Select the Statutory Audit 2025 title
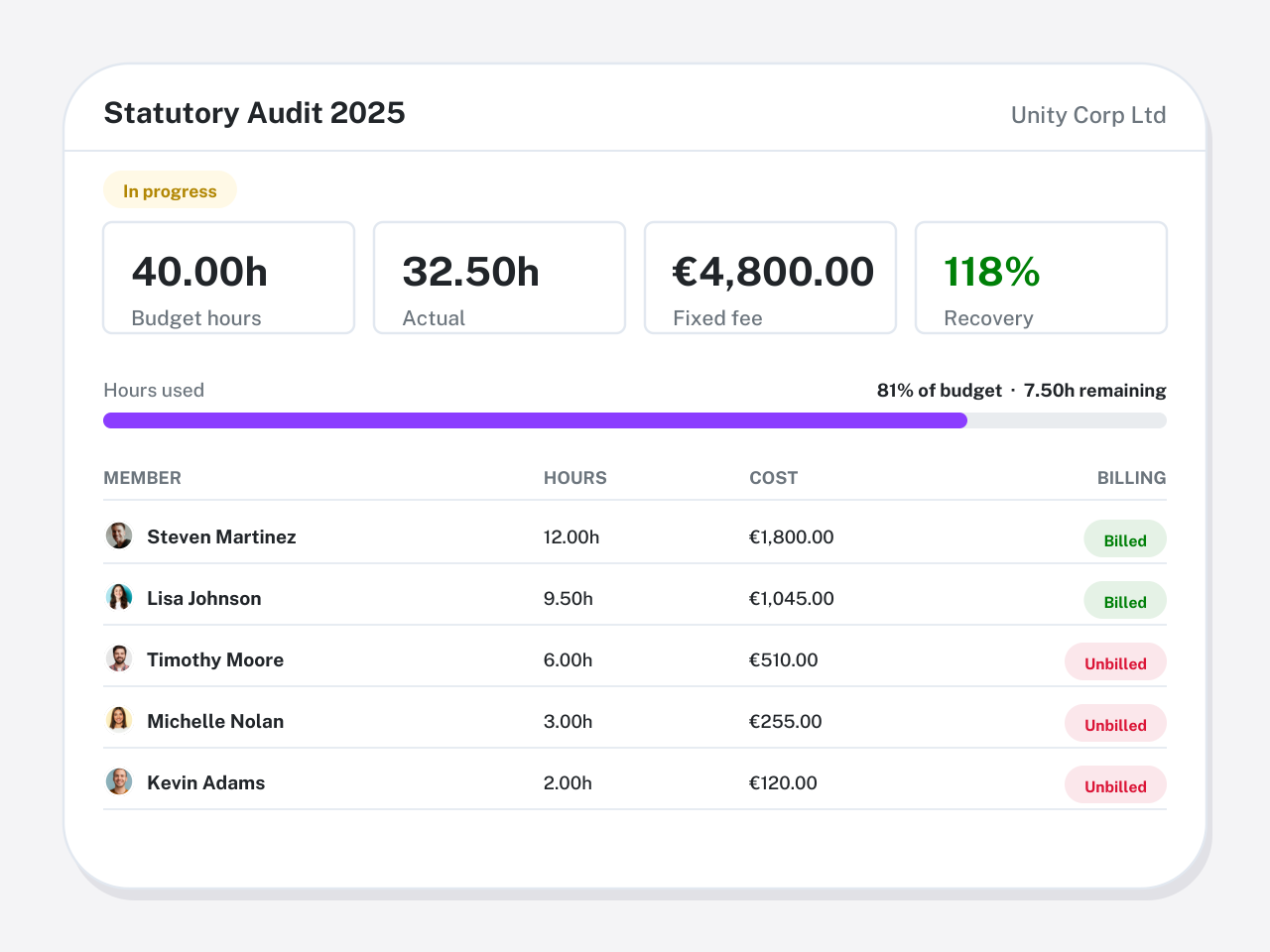The image size is (1270, 952). [x=255, y=113]
